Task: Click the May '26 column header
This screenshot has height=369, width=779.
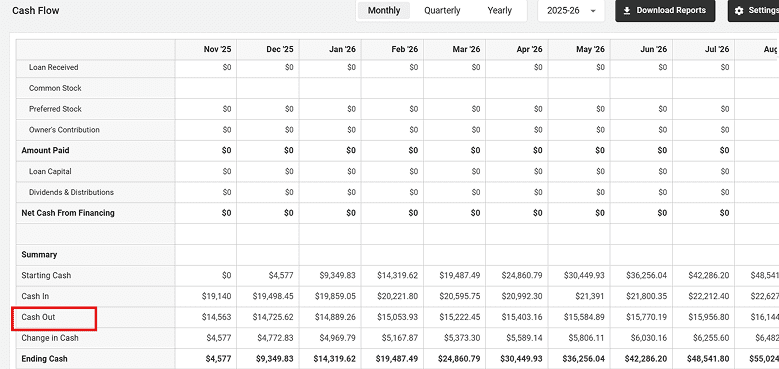Action: (591, 49)
